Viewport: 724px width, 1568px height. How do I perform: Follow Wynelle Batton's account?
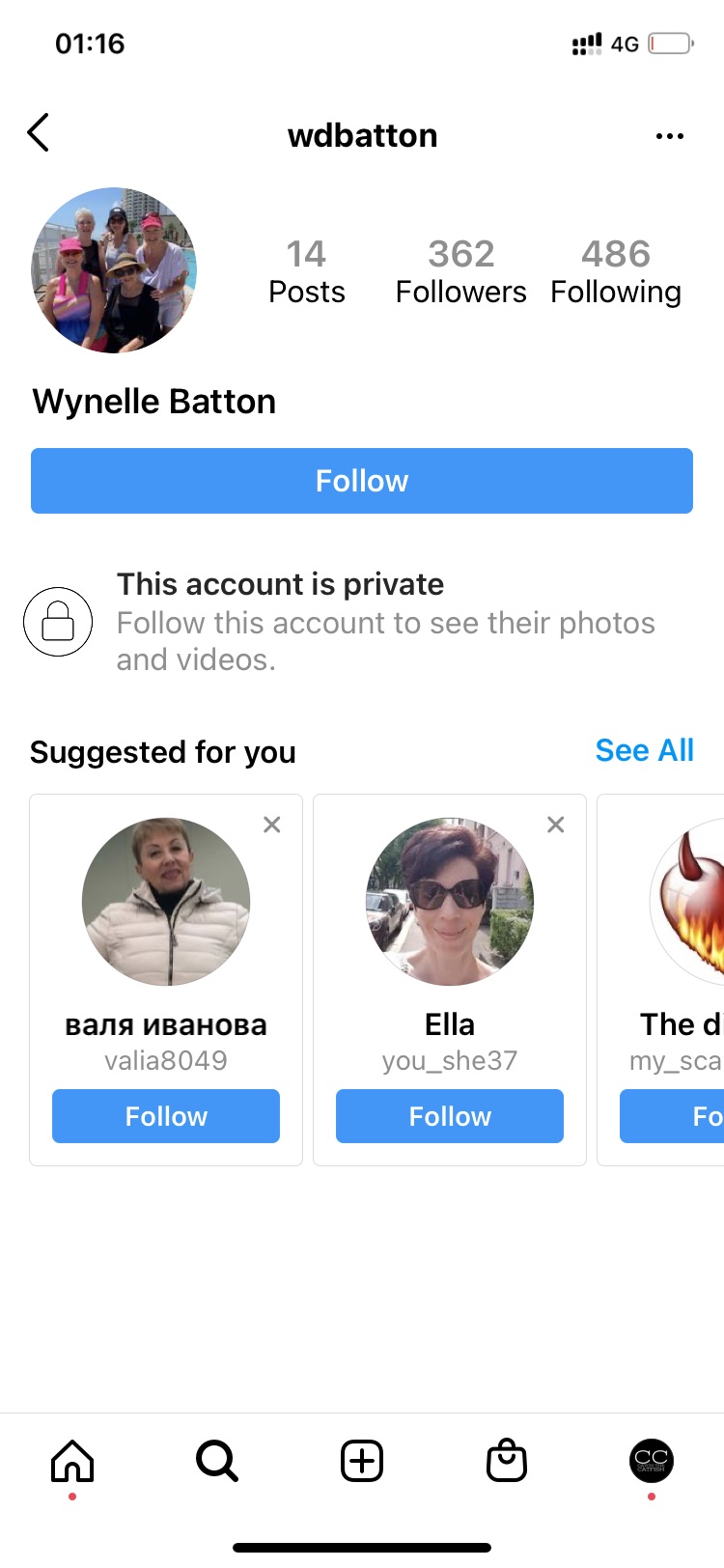[x=362, y=481]
